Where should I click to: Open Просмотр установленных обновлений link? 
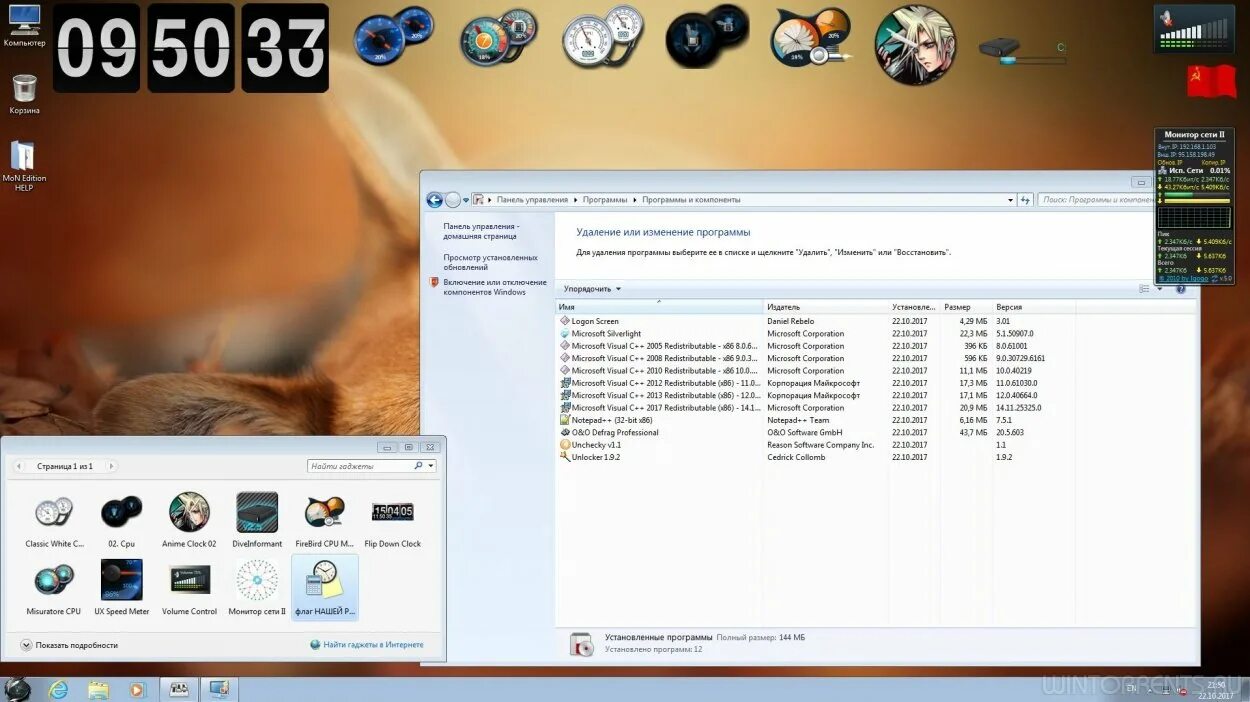pyautogui.click(x=490, y=262)
